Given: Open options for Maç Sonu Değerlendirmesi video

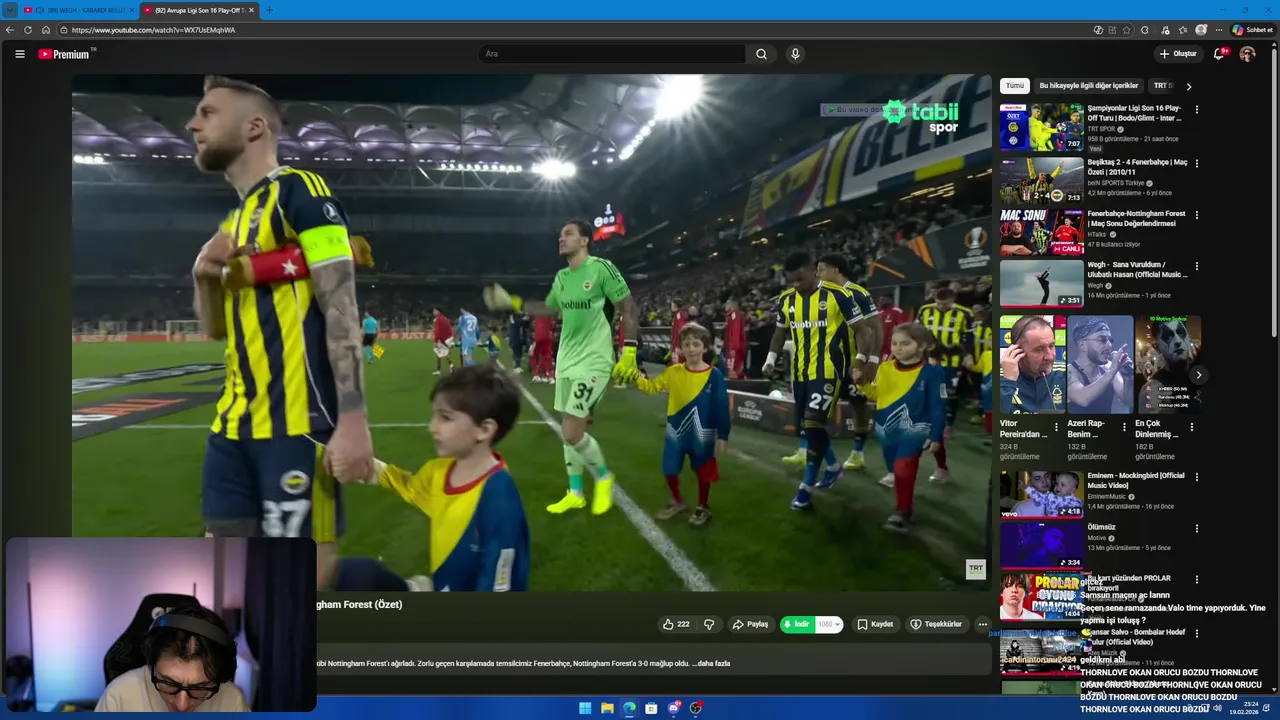Looking at the screenshot, I should click(1197, 215).
